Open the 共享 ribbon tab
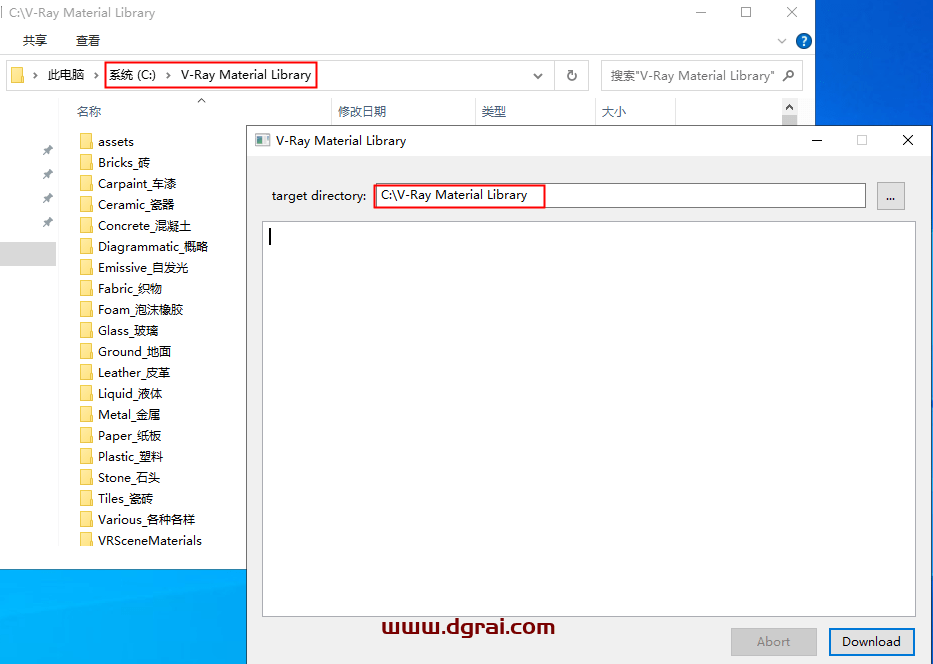Screen dimensions: 933x664 [x=35, y=40]
